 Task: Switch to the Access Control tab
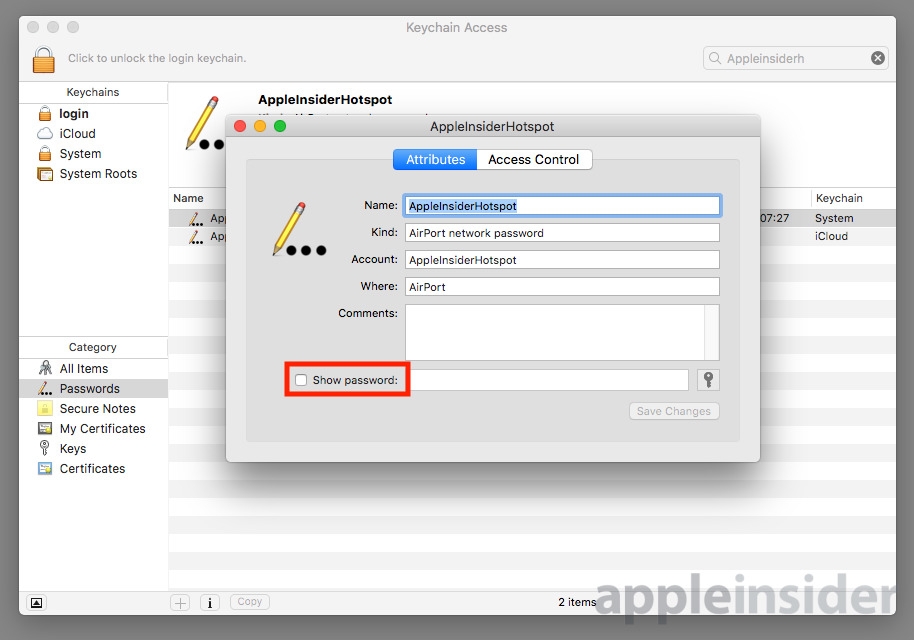point(533,160)
